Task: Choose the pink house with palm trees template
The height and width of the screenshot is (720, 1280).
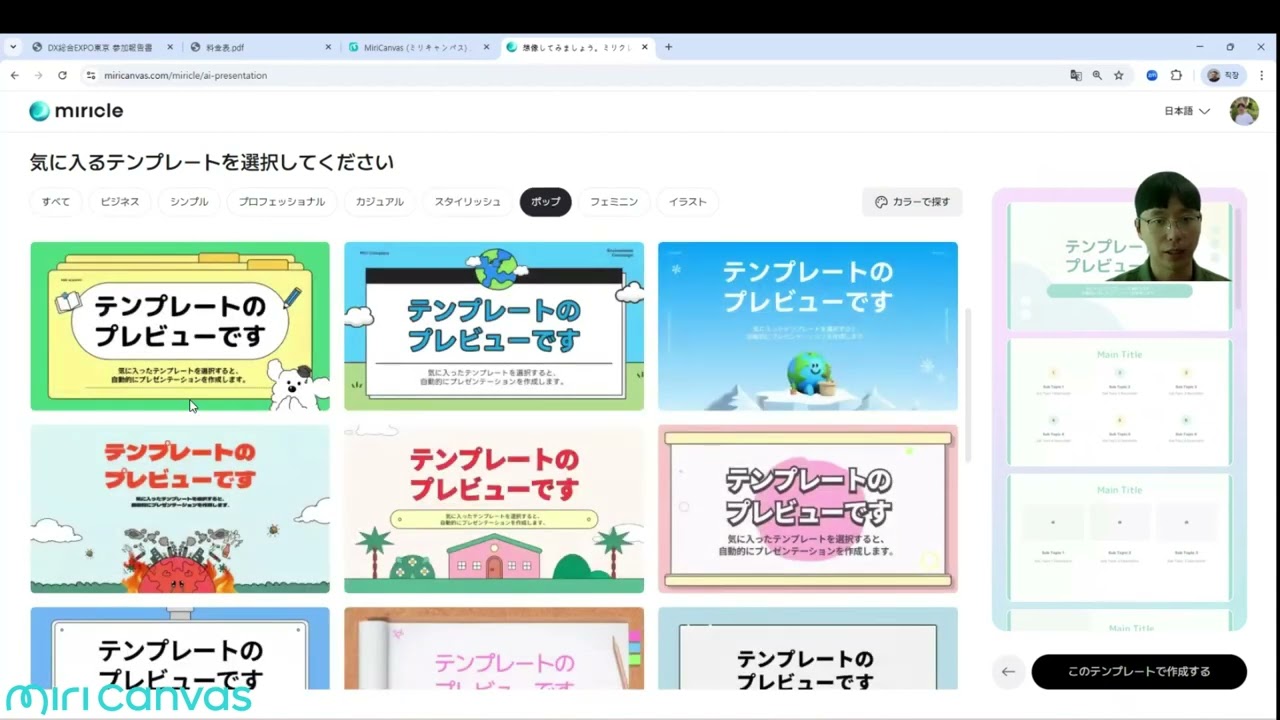Action: click(x=494, y=509)
